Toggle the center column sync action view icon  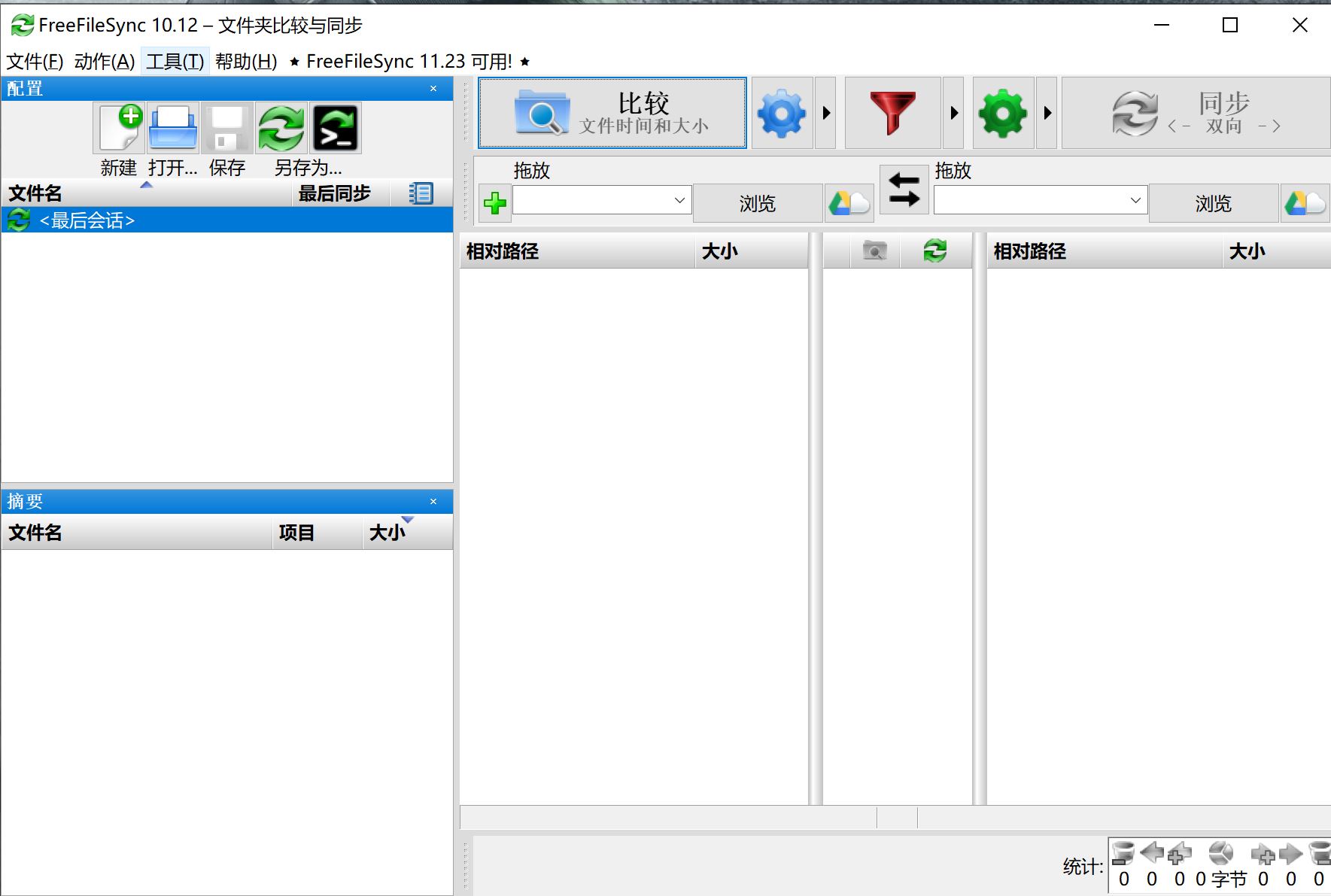934,251
